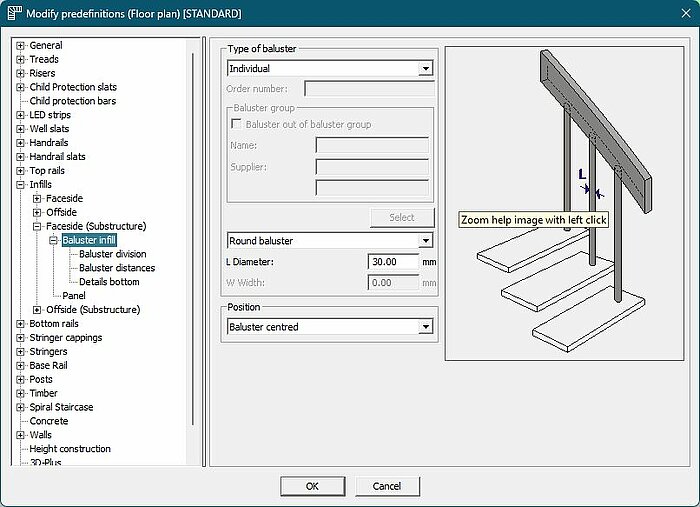This screenshot has width=700, height=507.
Task: Expand the Bottom rails node
Action: (20, 324)
